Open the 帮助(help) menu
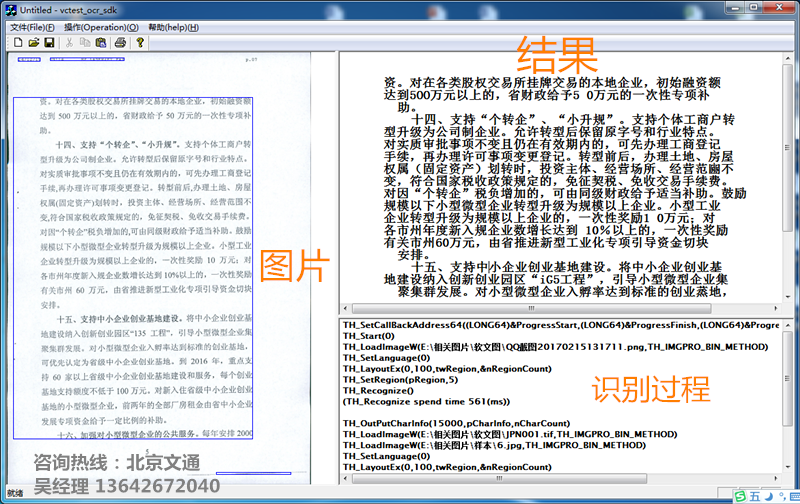The image size is (800, 504). [x=173, y=28]
